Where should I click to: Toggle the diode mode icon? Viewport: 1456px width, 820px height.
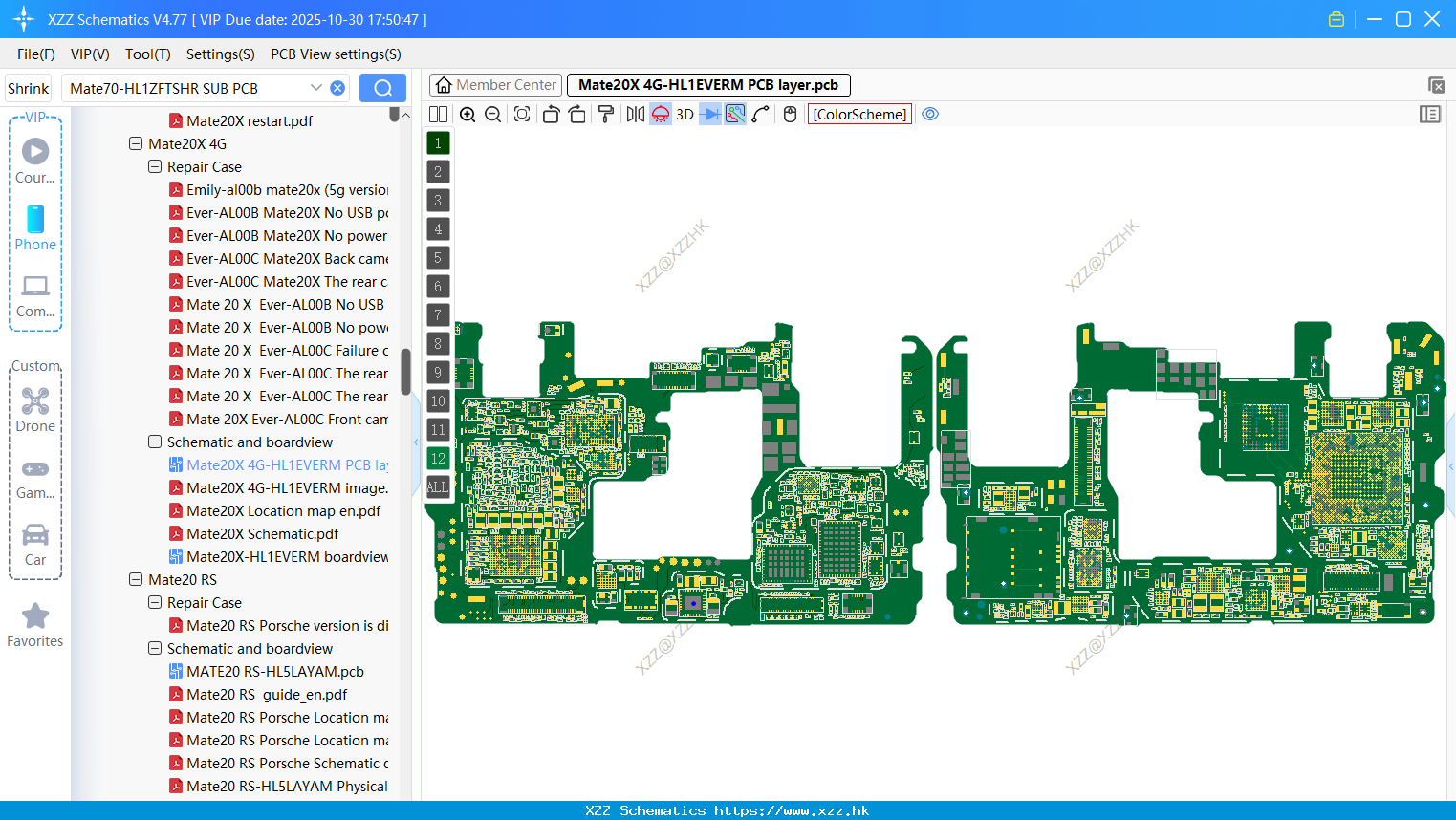tap(710, 115)
